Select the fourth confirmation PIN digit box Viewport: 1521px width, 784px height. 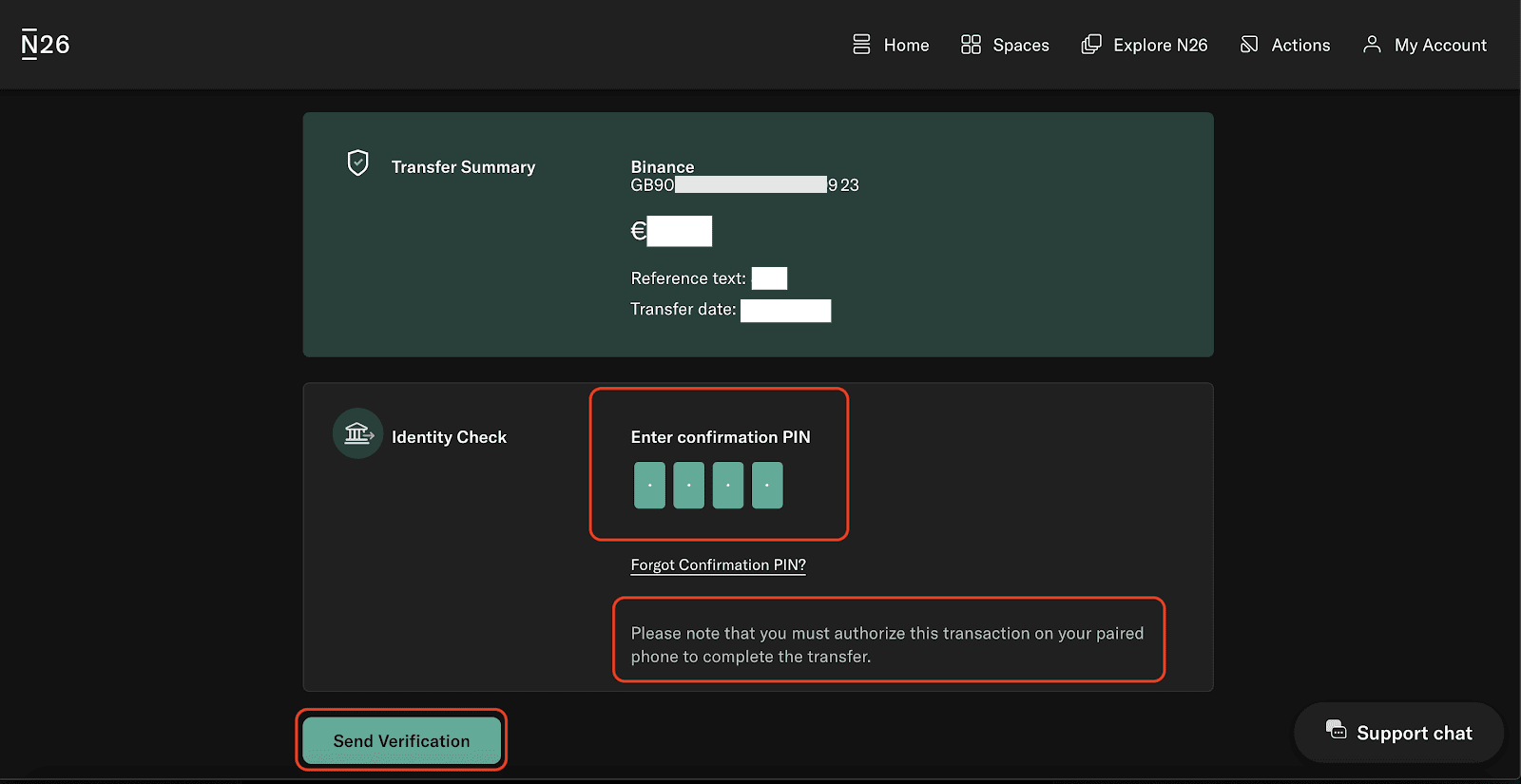pos(767,486)
